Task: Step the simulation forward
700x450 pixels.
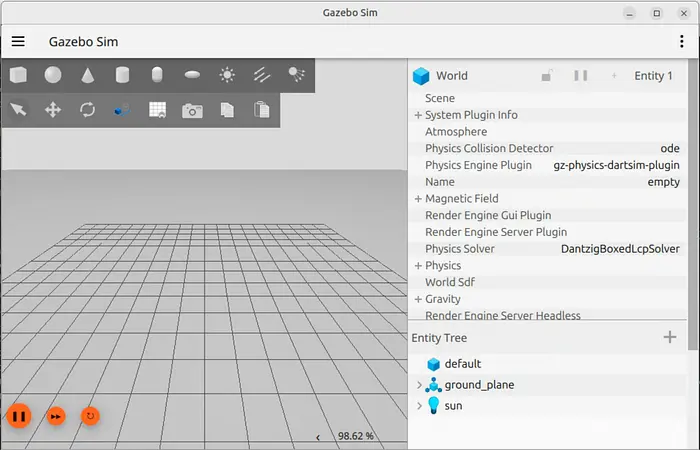Action: pos(56,417)
